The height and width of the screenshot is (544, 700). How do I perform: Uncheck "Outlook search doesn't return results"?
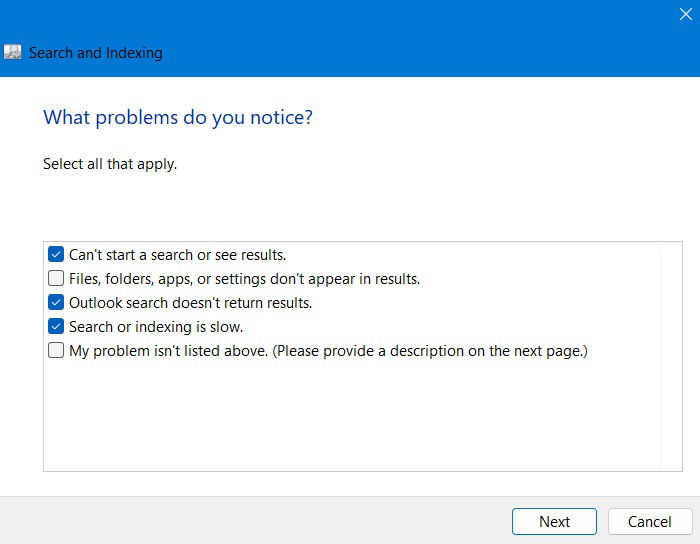coord(56,303)
